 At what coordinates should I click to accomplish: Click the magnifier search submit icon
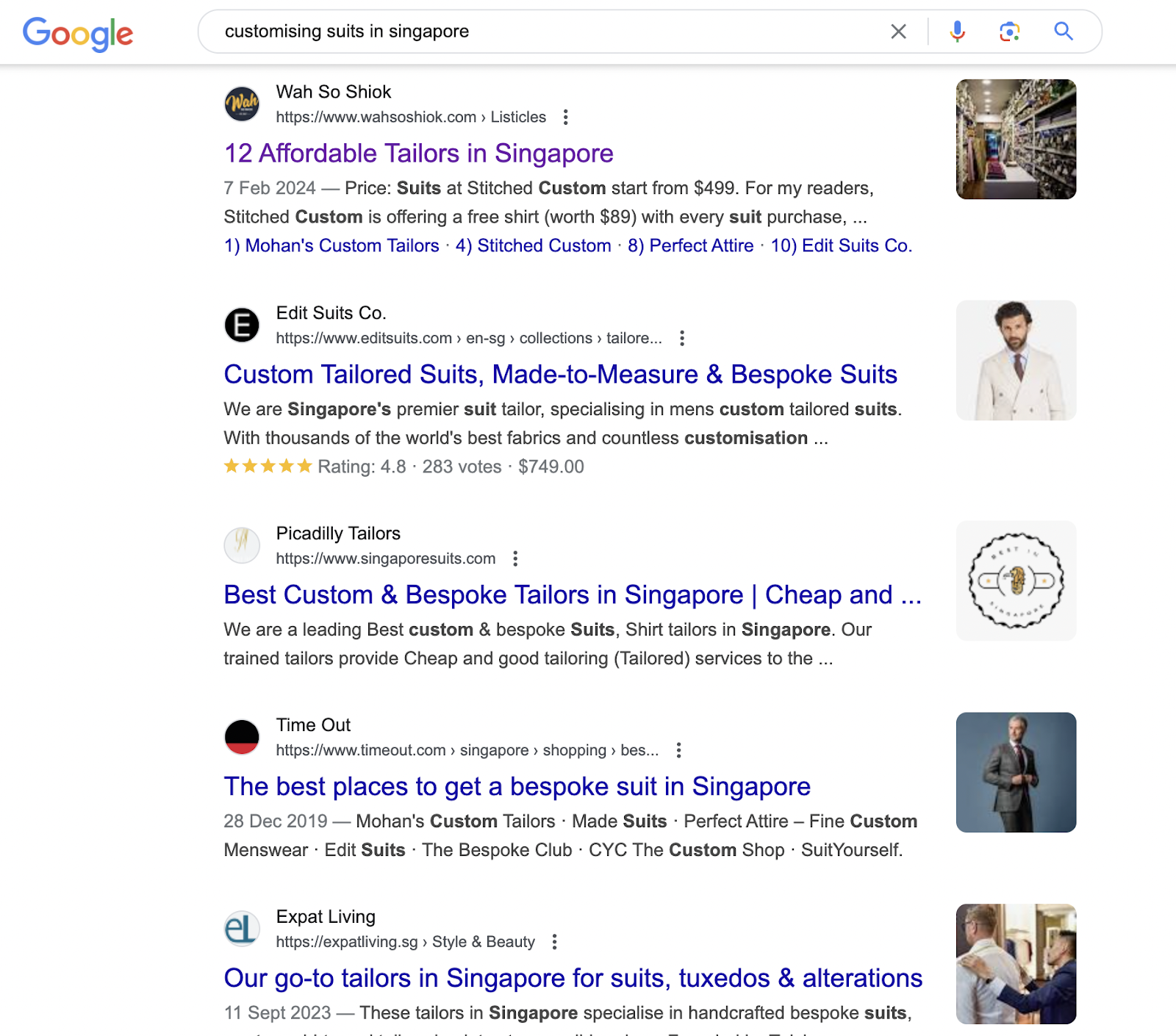pos(1064,31)
